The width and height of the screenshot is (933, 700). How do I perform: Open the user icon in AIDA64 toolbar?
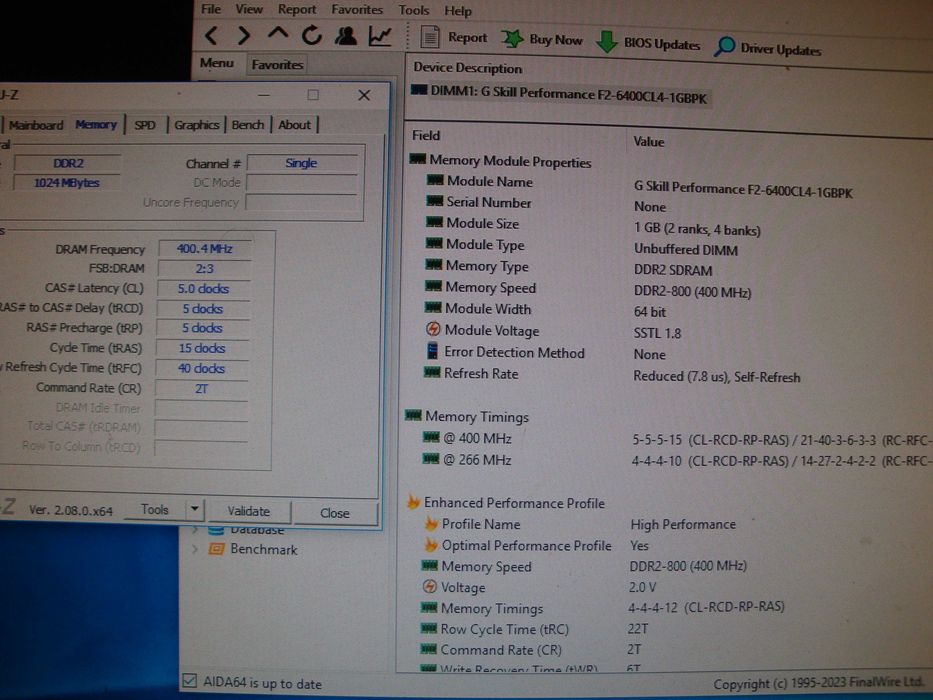pos(345,36)
